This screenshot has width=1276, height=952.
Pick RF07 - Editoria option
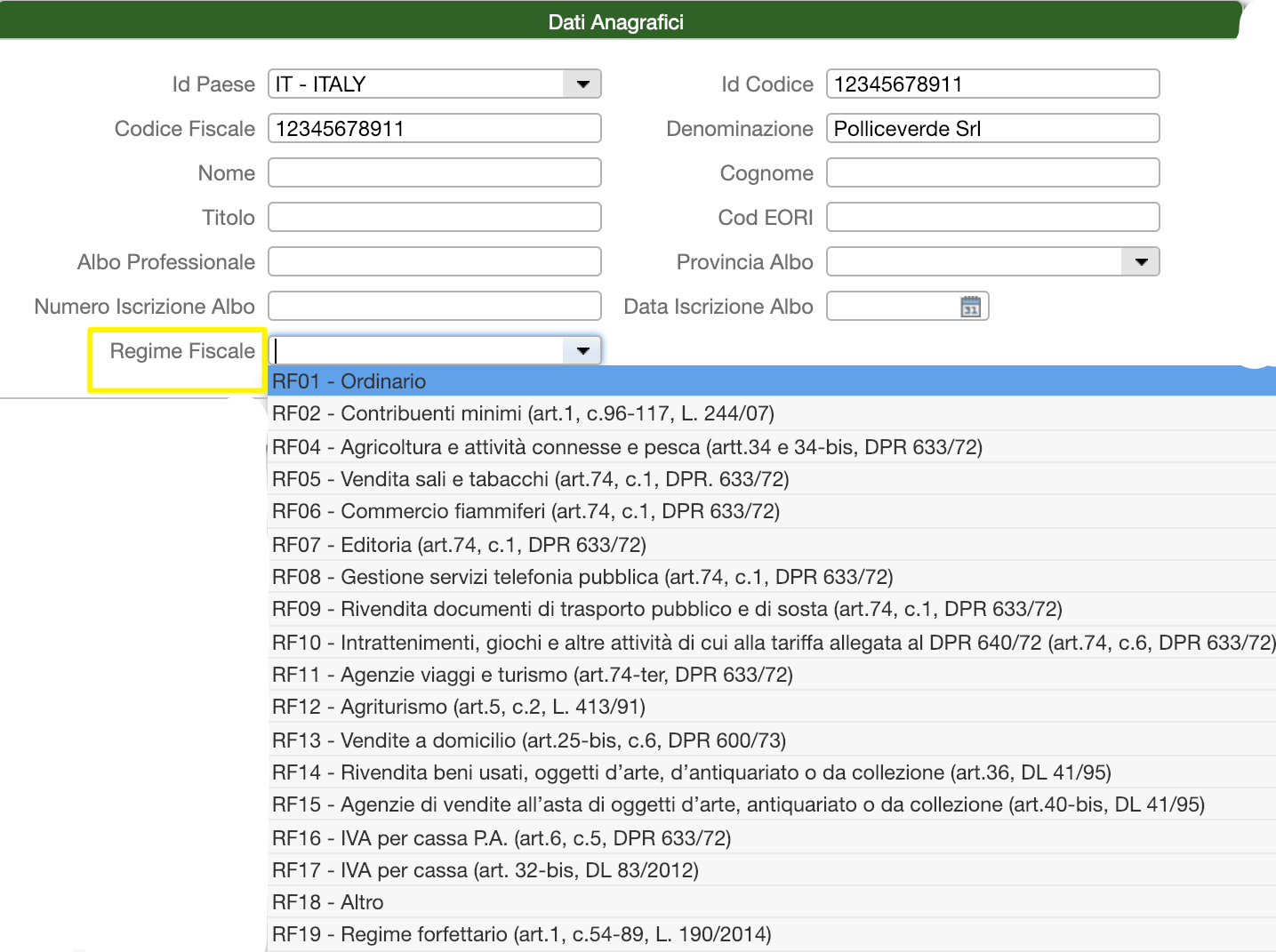772,545
